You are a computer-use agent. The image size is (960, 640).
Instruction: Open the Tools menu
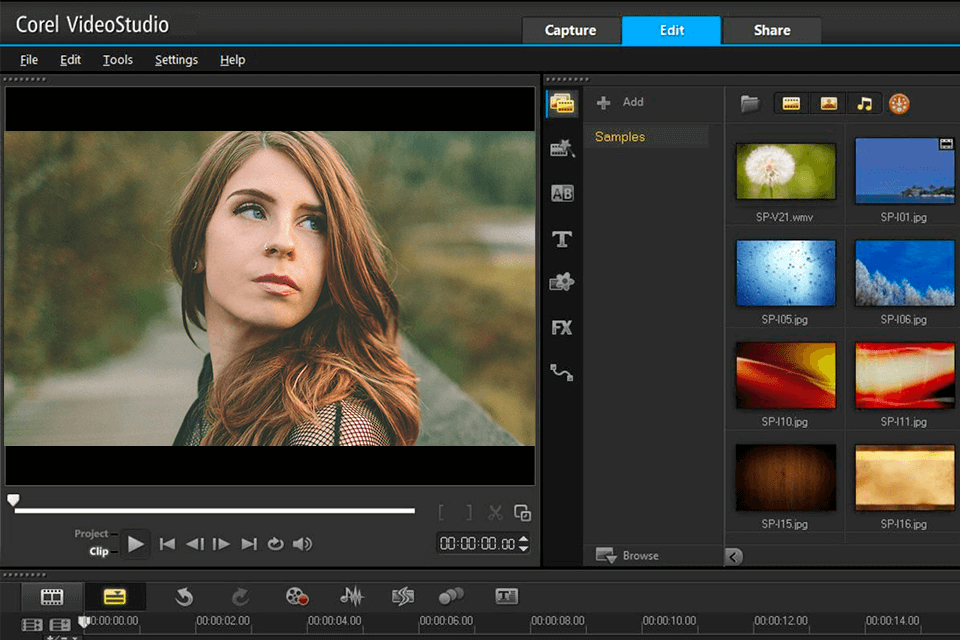(118, 60)
